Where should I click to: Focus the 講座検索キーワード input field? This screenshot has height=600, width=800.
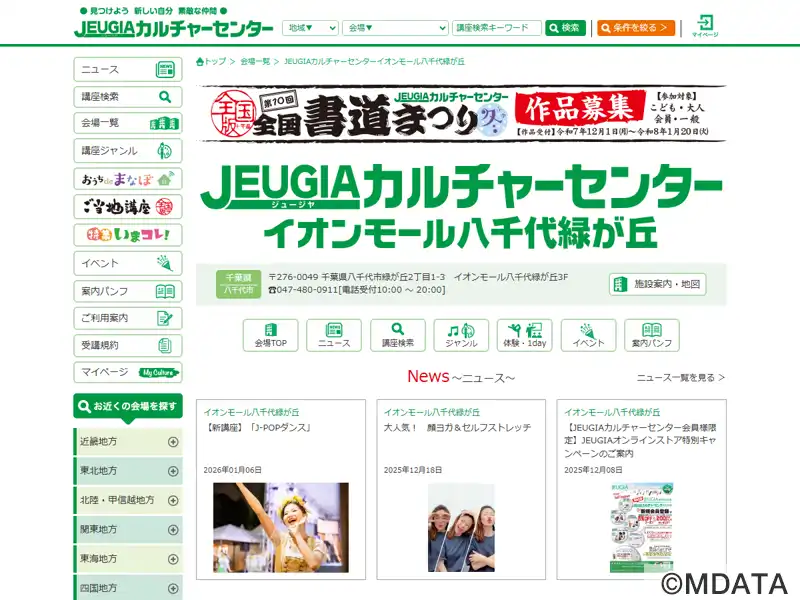[496, 28]
